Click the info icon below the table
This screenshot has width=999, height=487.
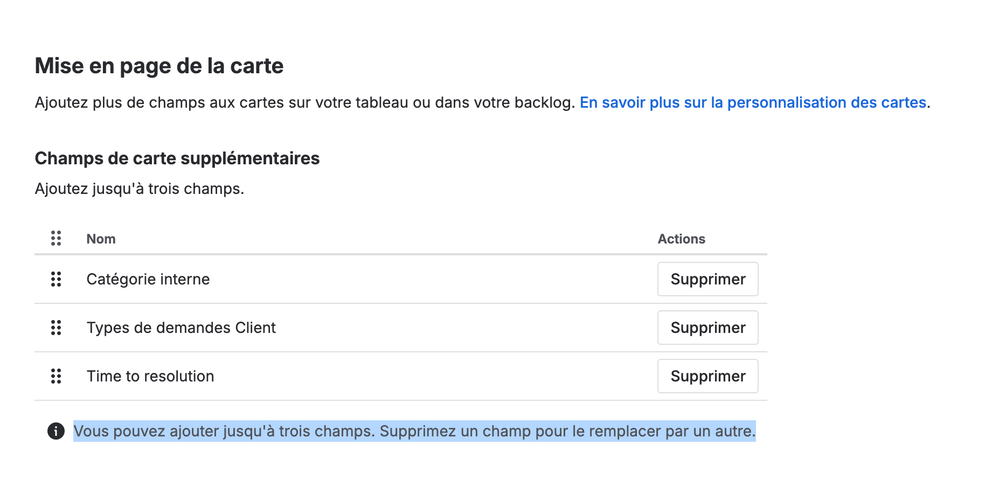coord(56,432)
